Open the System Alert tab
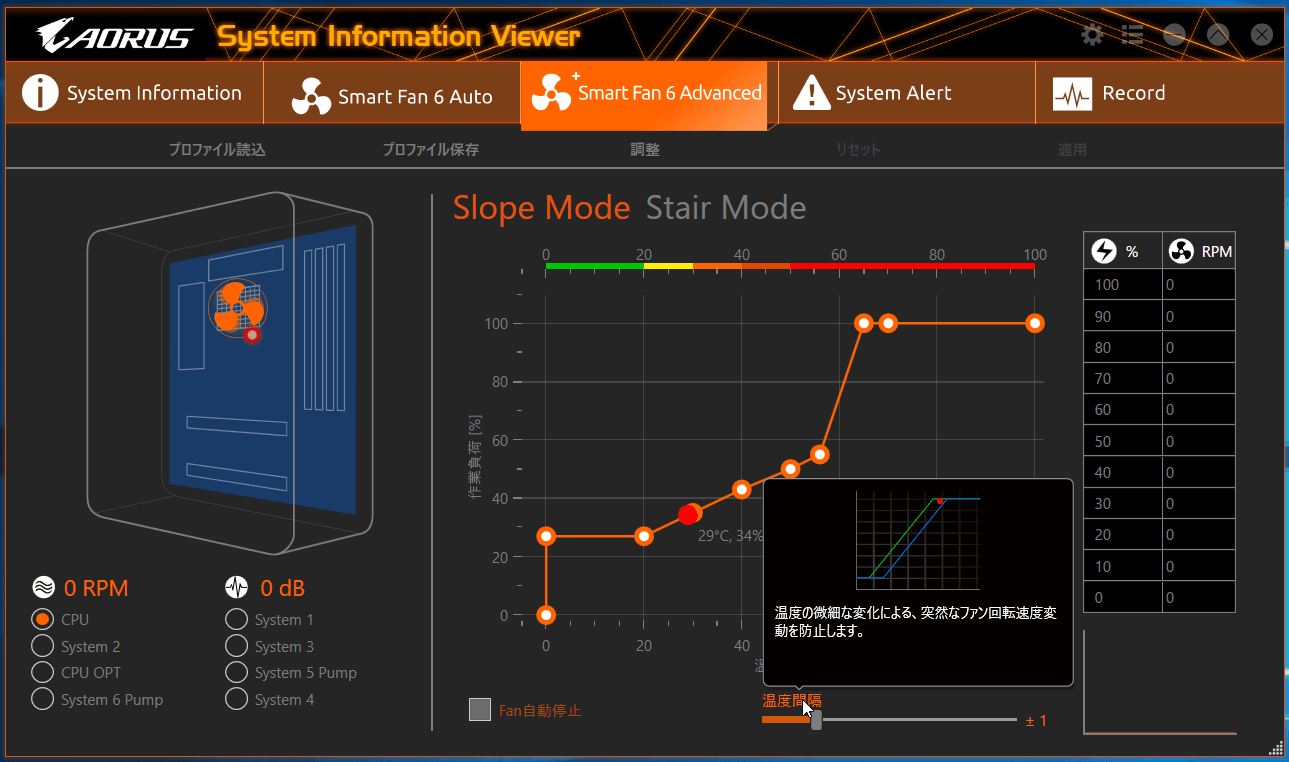 click(906, 93)
